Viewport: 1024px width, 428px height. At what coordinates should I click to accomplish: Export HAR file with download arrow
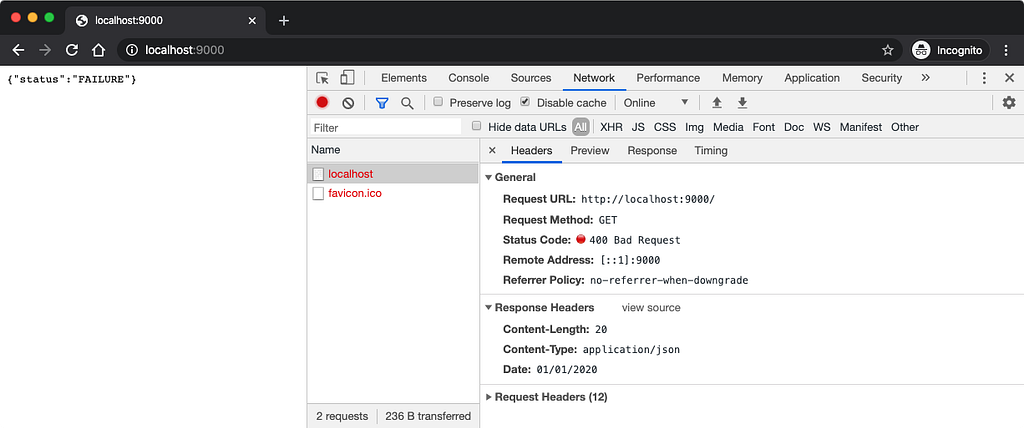742,103
